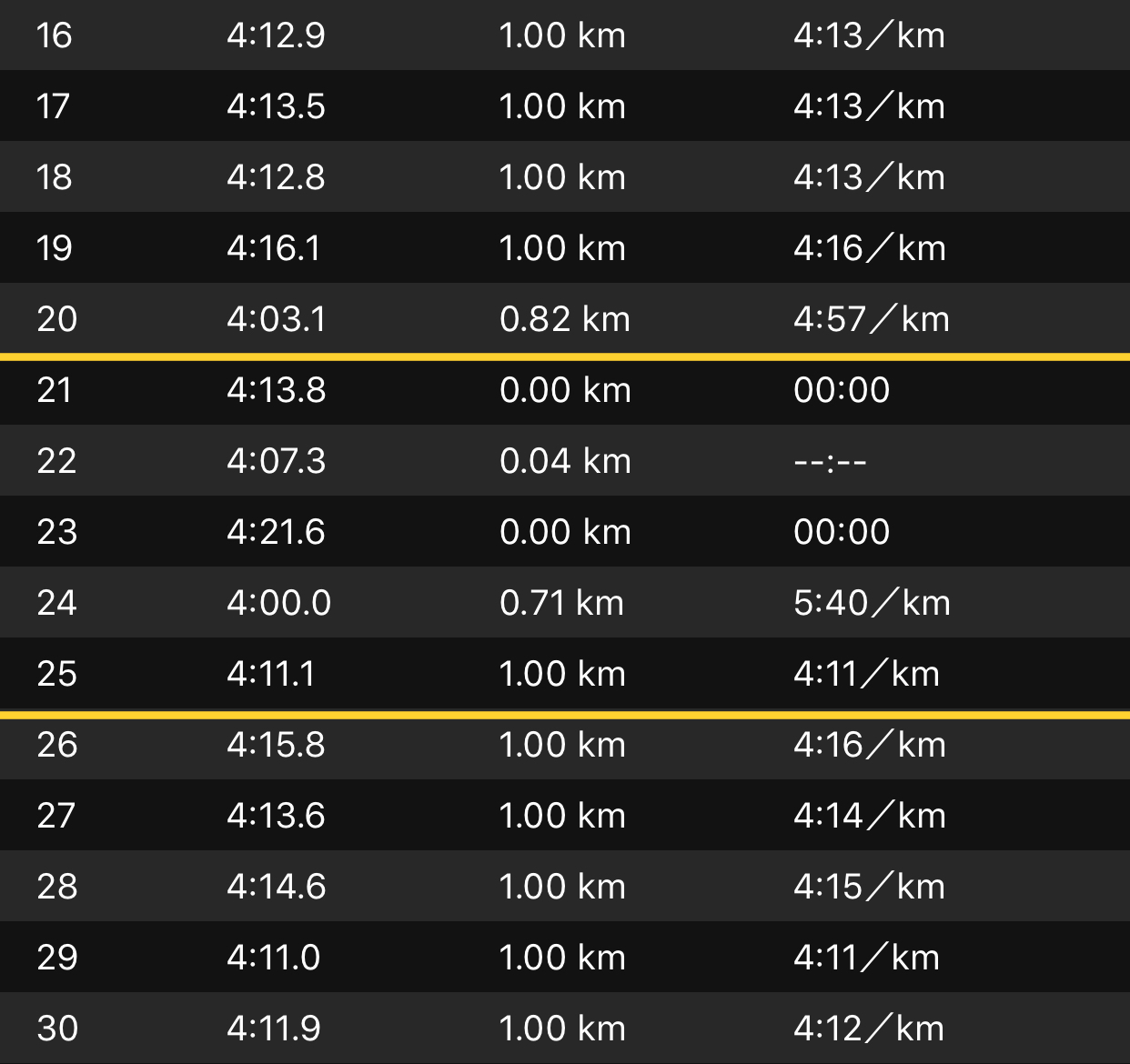Click the yellow divider below lap 20
The width and height of the screenshot is (1130, 1064).
pyautogui.click(x=565, y=356)
